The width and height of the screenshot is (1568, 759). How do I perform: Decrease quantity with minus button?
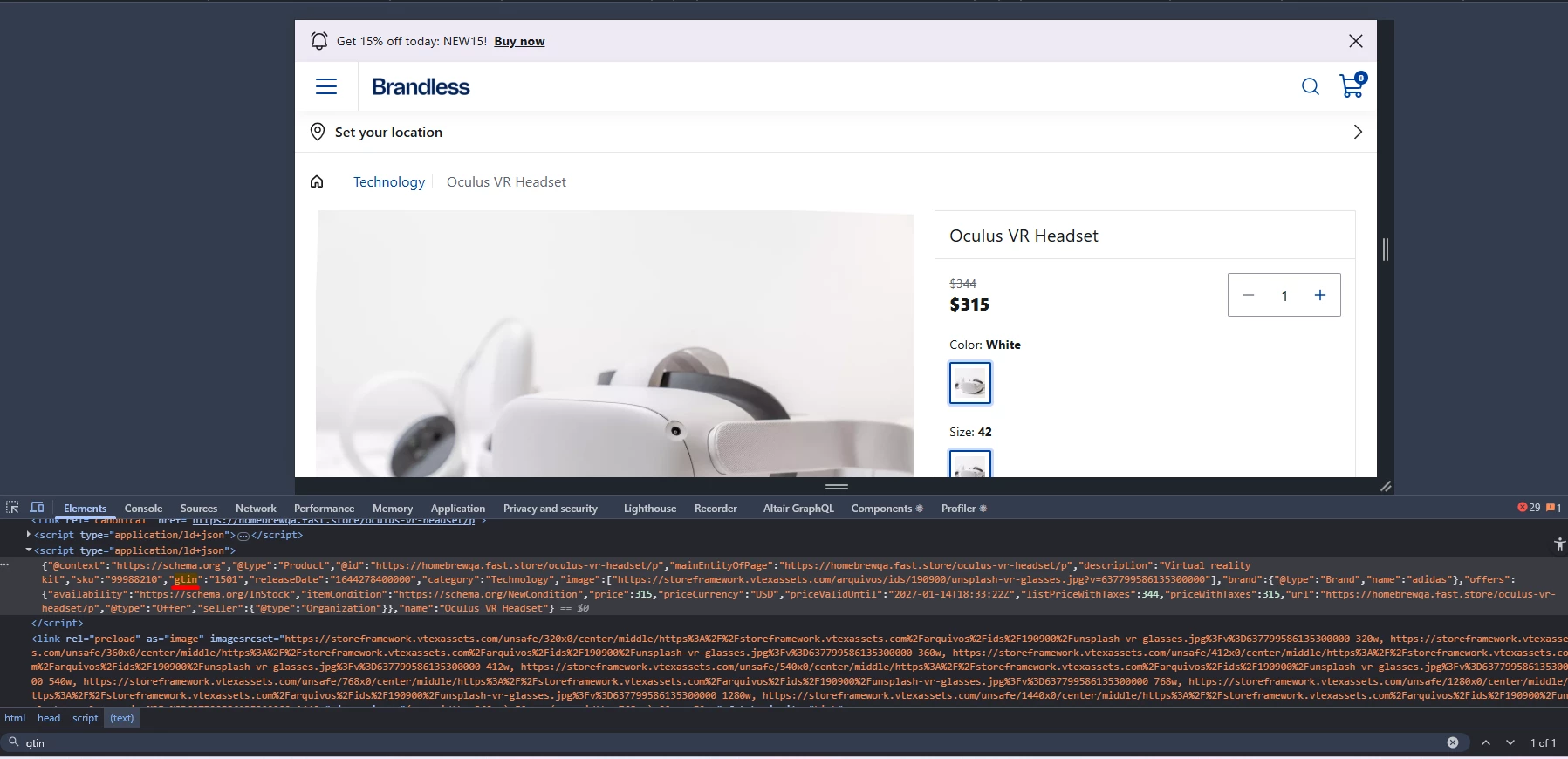(1249, 295)
